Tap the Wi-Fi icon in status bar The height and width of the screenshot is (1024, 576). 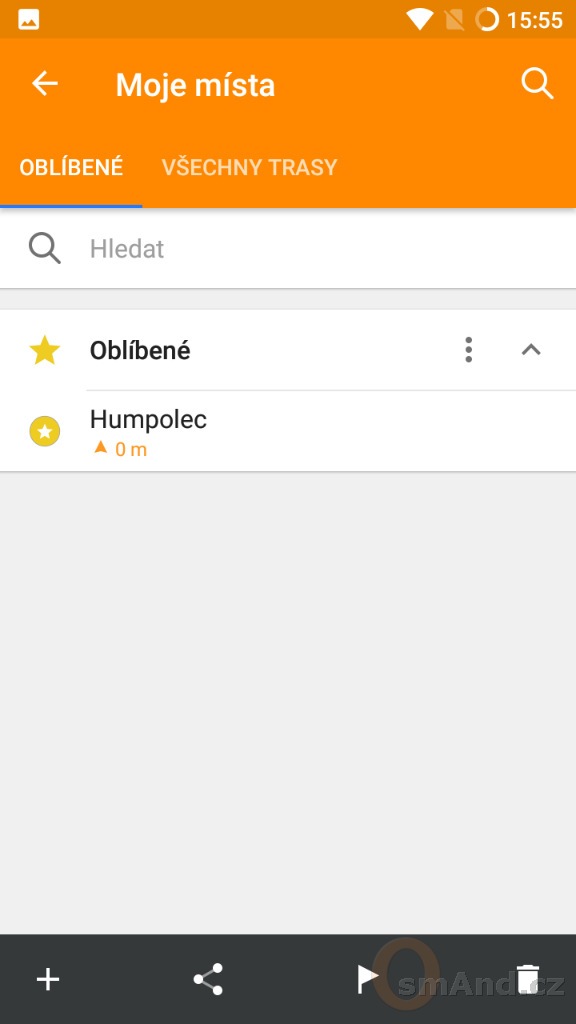[419, 20]
